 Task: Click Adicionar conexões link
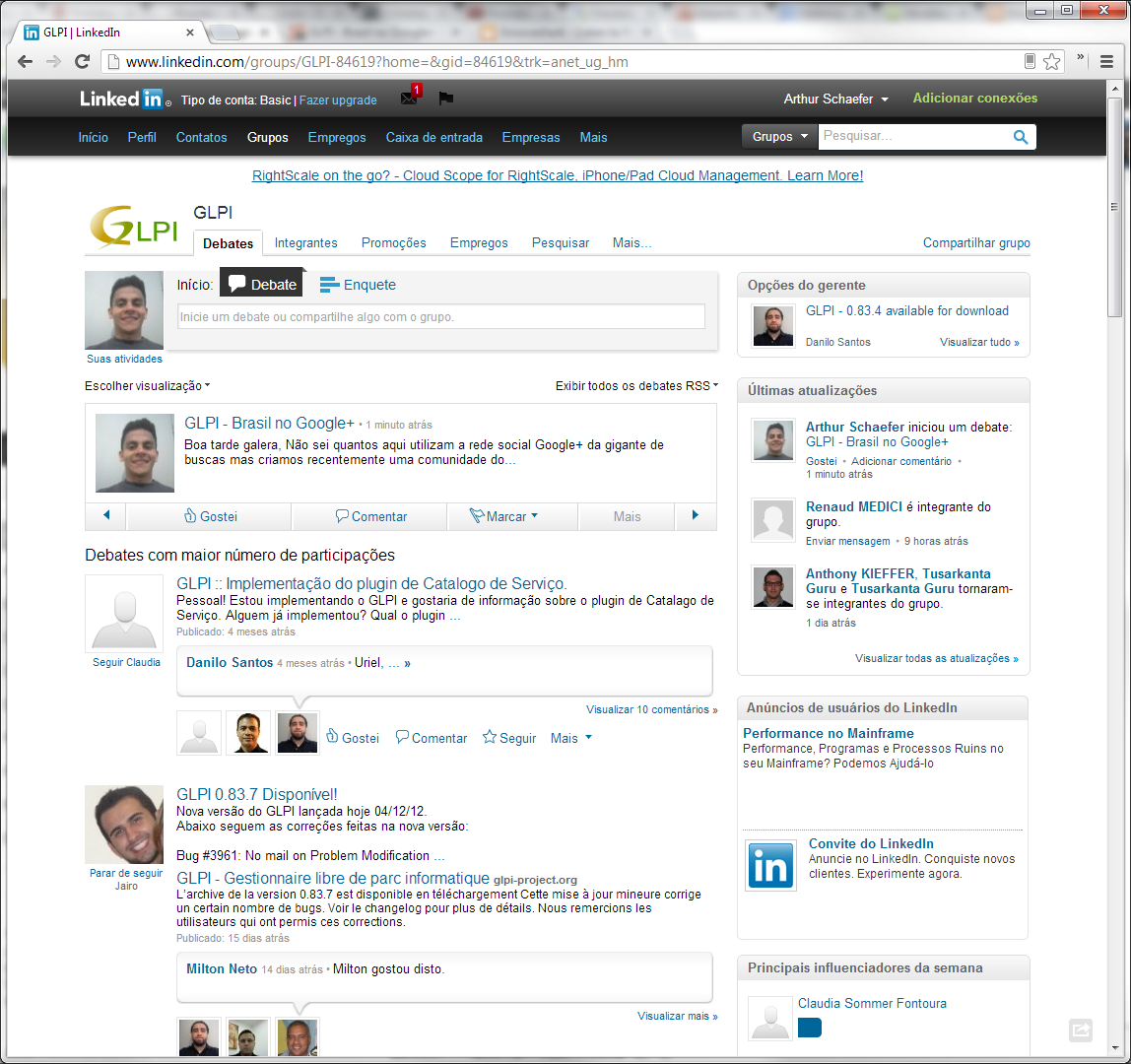(x=975, y=99)
